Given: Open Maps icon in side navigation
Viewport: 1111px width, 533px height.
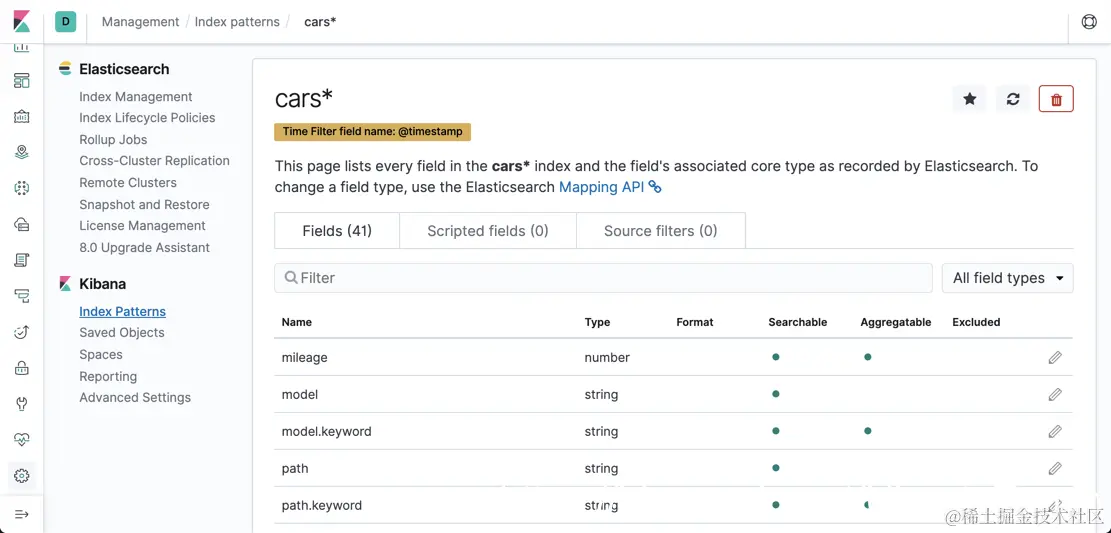Looking at the screenshot, I should click(22, 152).
